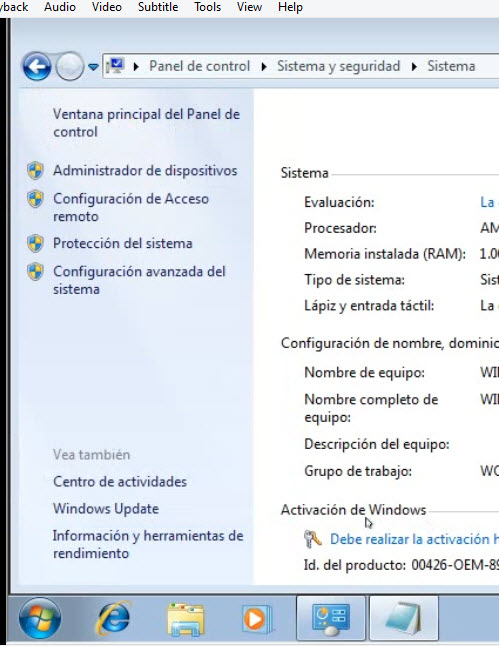Click shield icon beside Configuración avanzada del sistema

point(35,272)
